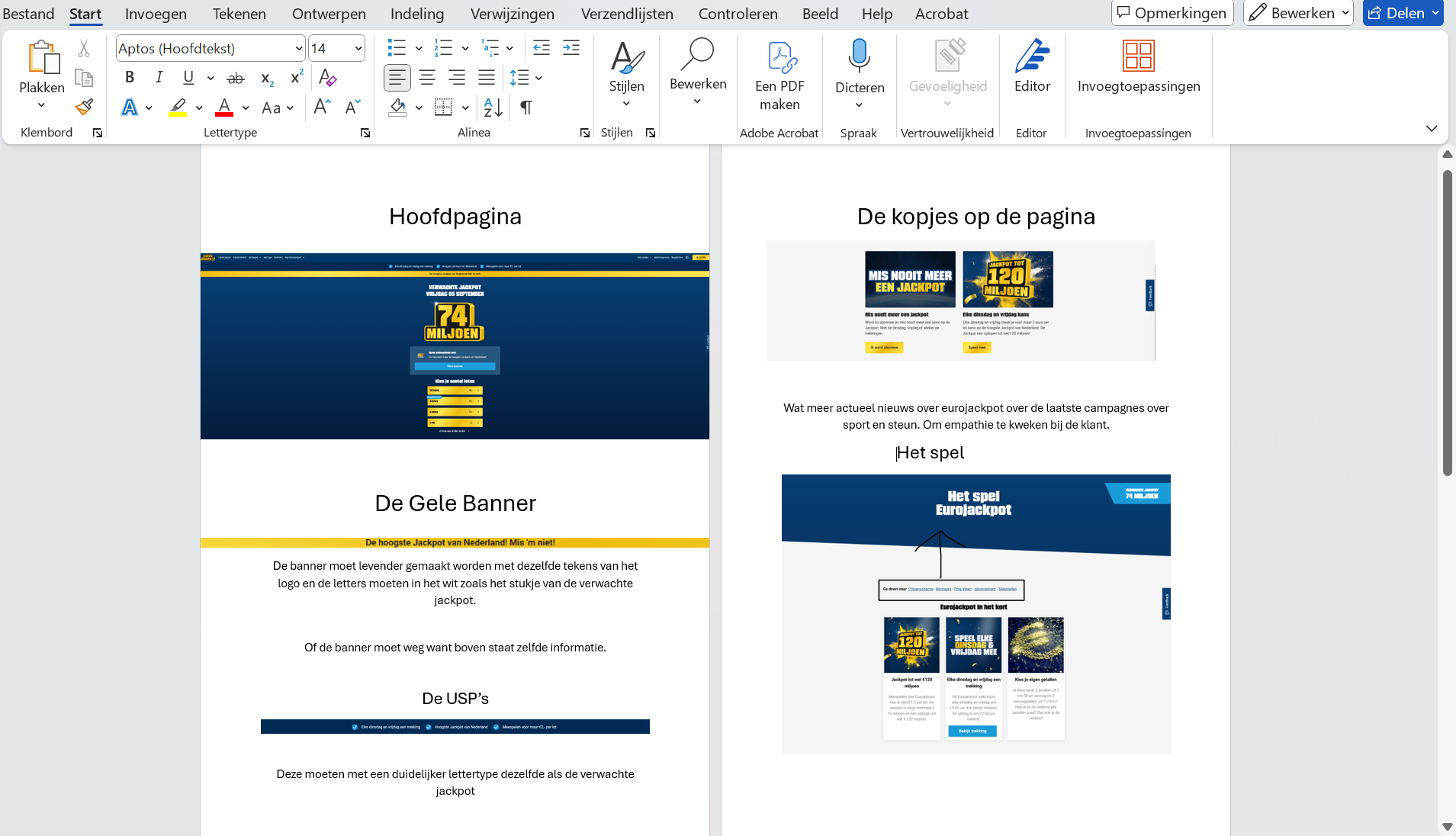Viewport: 1456px width, 836px height.
Task: Switch to the Verwijzingen tab
Action: (513, 14)
